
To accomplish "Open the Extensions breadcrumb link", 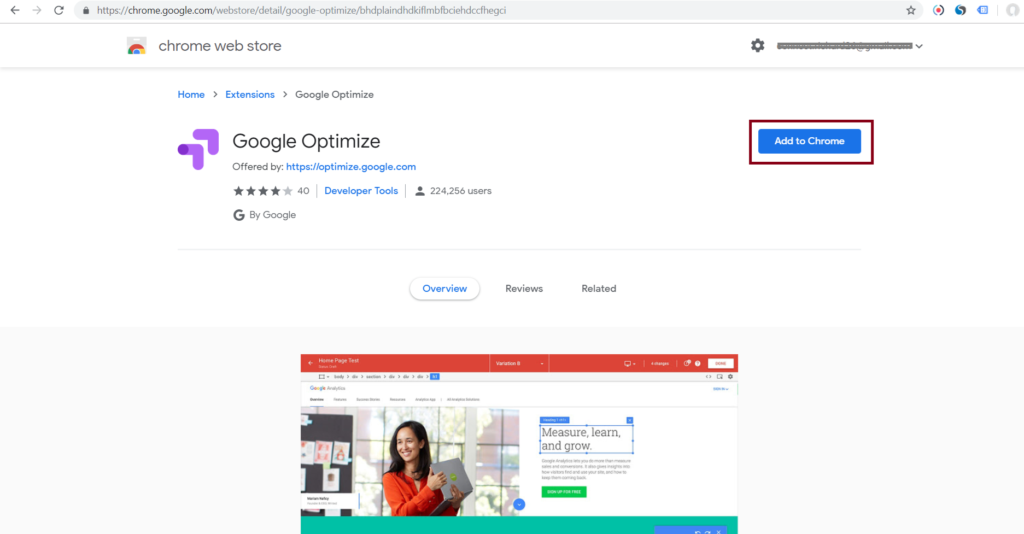I will coord(249,95).
